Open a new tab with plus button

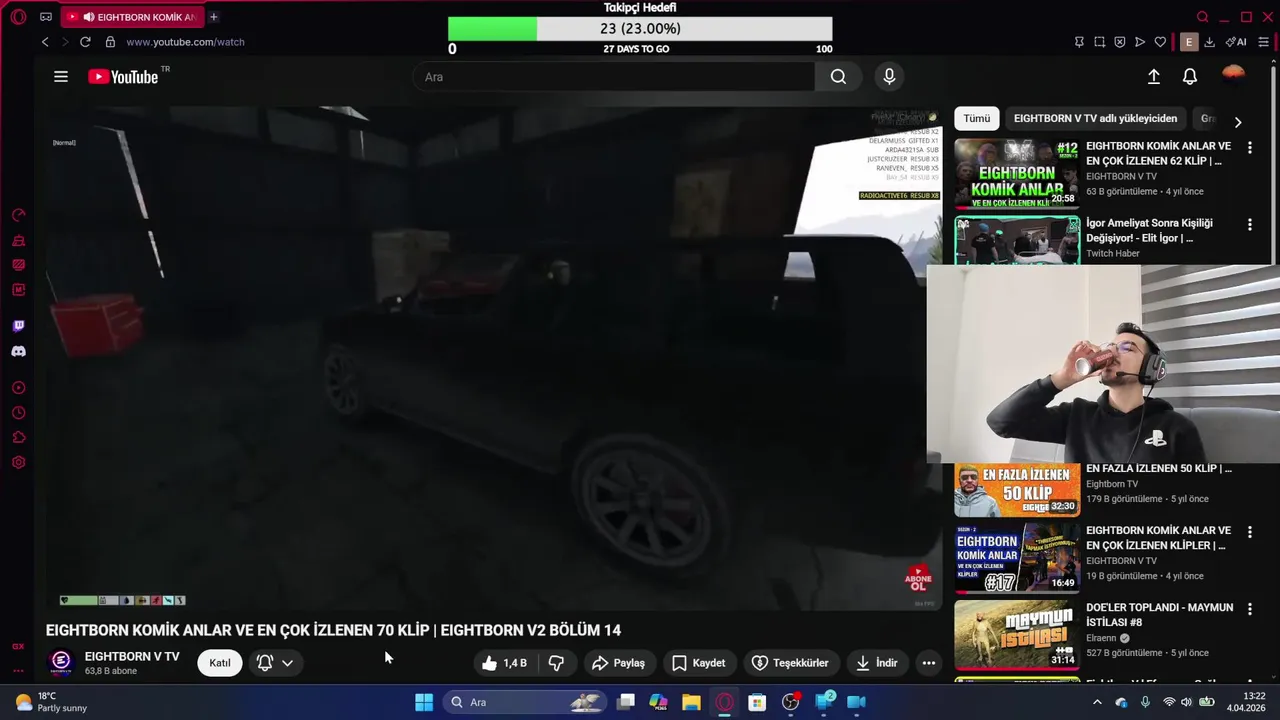213,17
